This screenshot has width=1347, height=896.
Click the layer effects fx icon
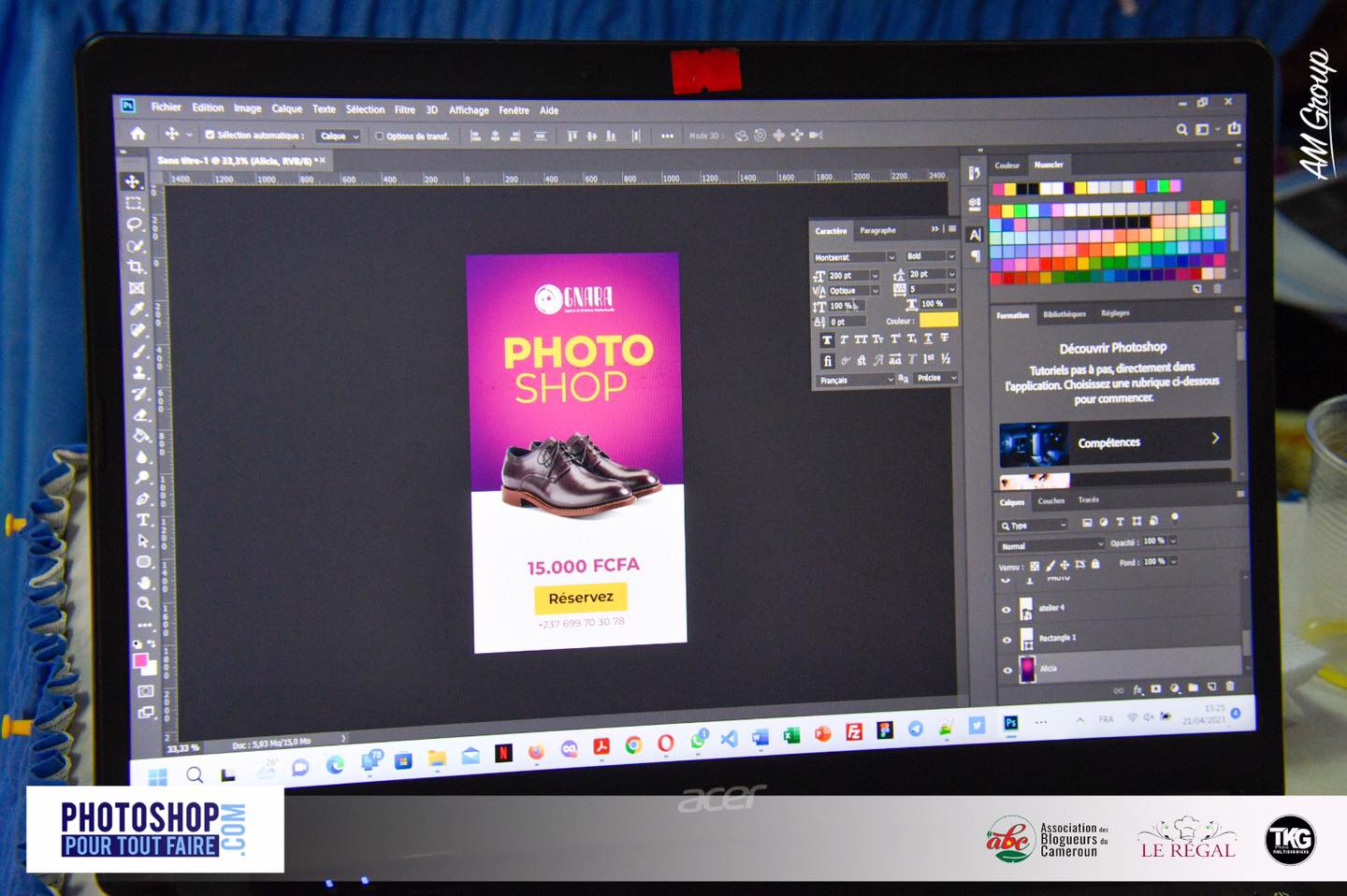(x=1138, y=689)
